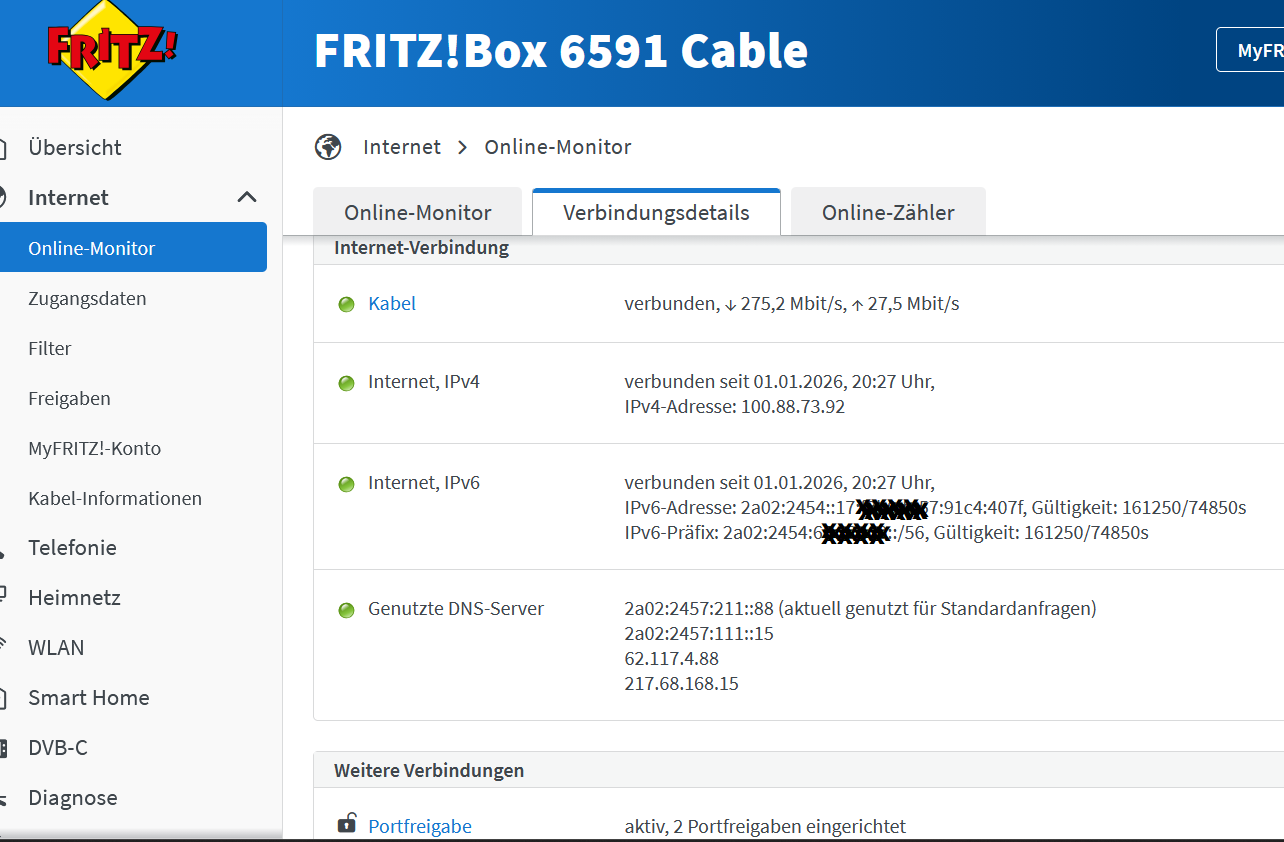Select the Verbindungsdetails tab
1284x842 pixels.
[656, 212]
